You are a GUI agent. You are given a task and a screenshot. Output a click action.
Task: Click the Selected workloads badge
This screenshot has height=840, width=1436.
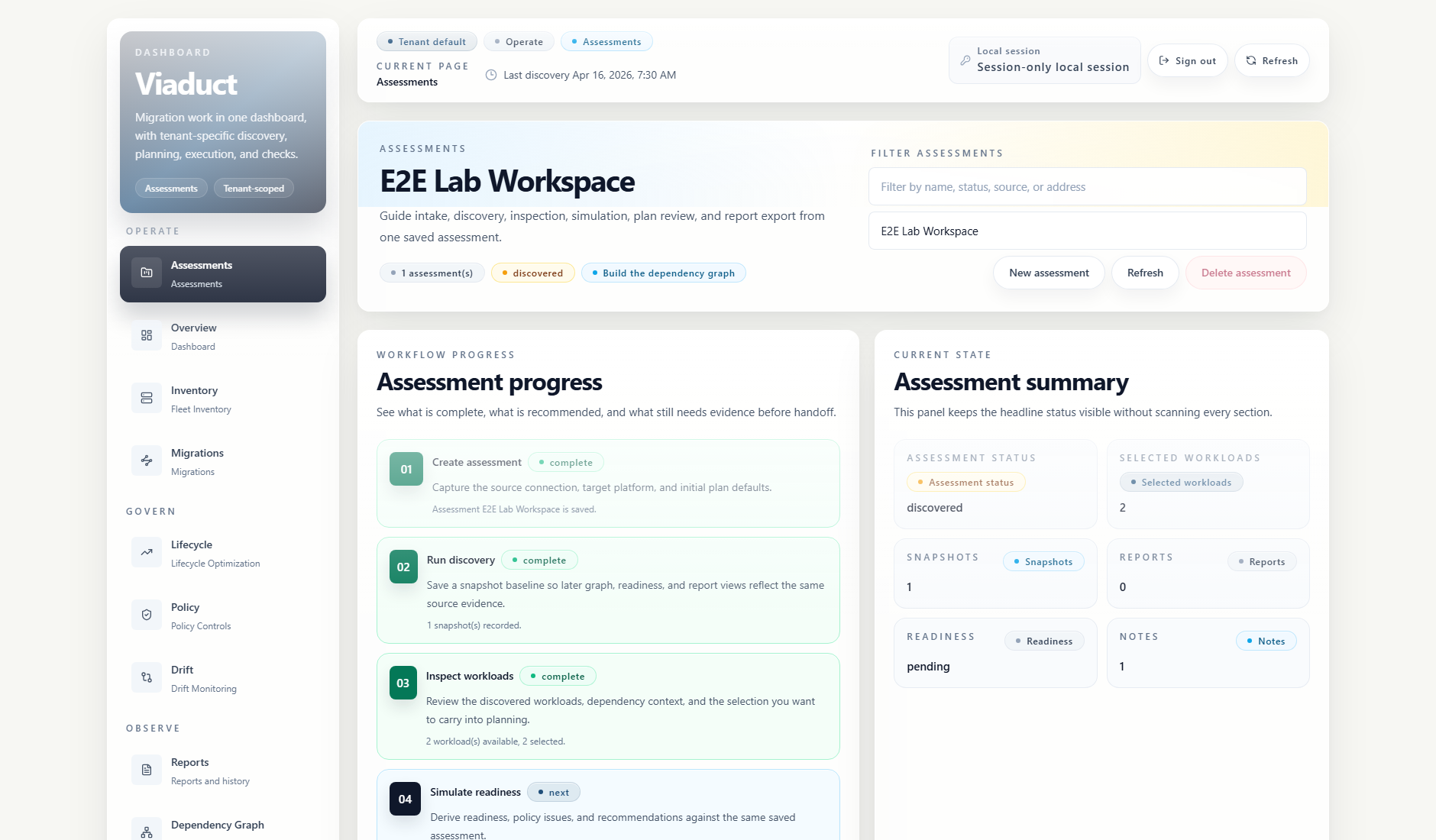[1181, 482]
